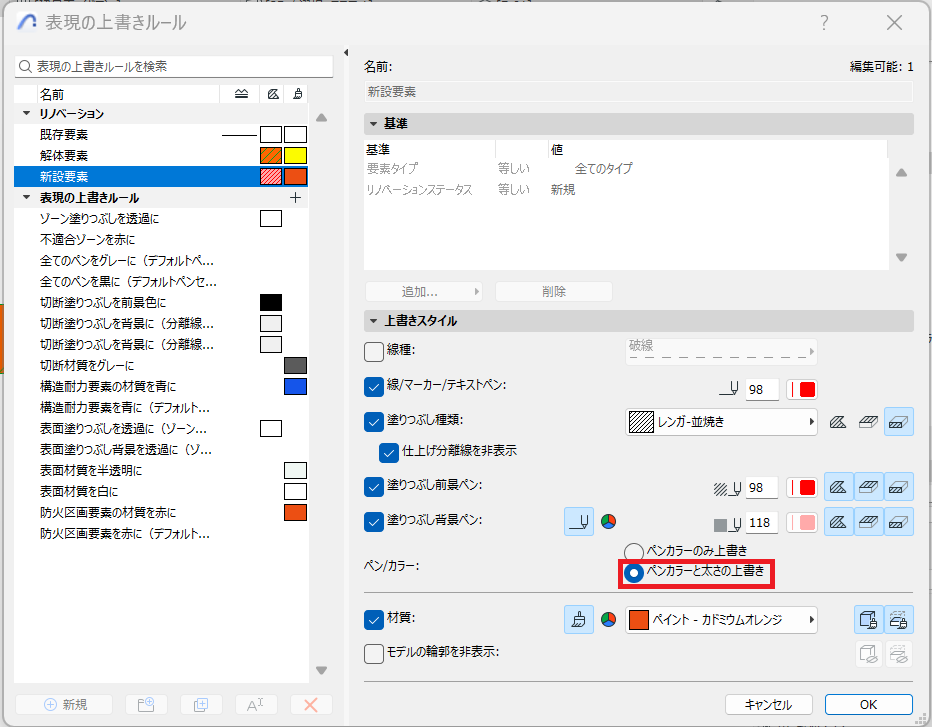
Task: Click pink pen swatch for 塗りつぶし背景ペン
Action: [802, 523]
